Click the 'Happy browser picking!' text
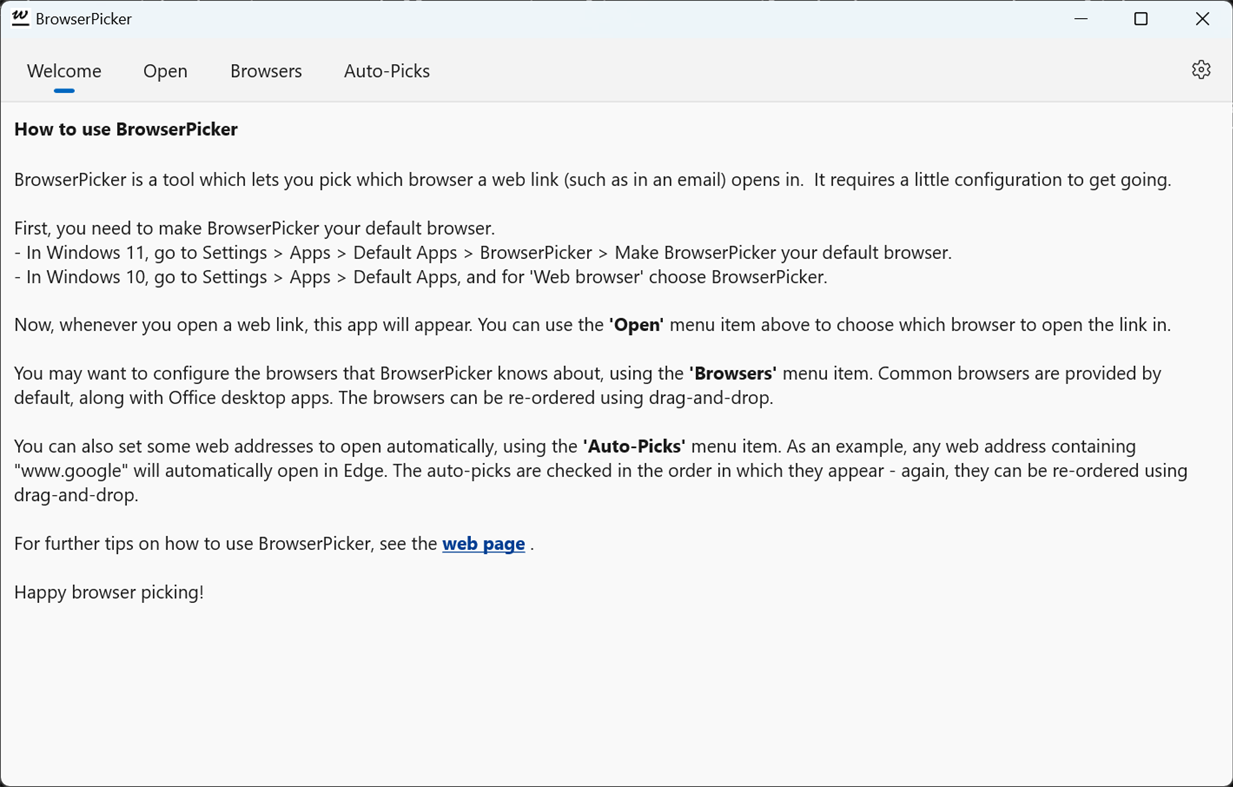The height and width of the screenshot is (787, 1233). tap(109, 592)
